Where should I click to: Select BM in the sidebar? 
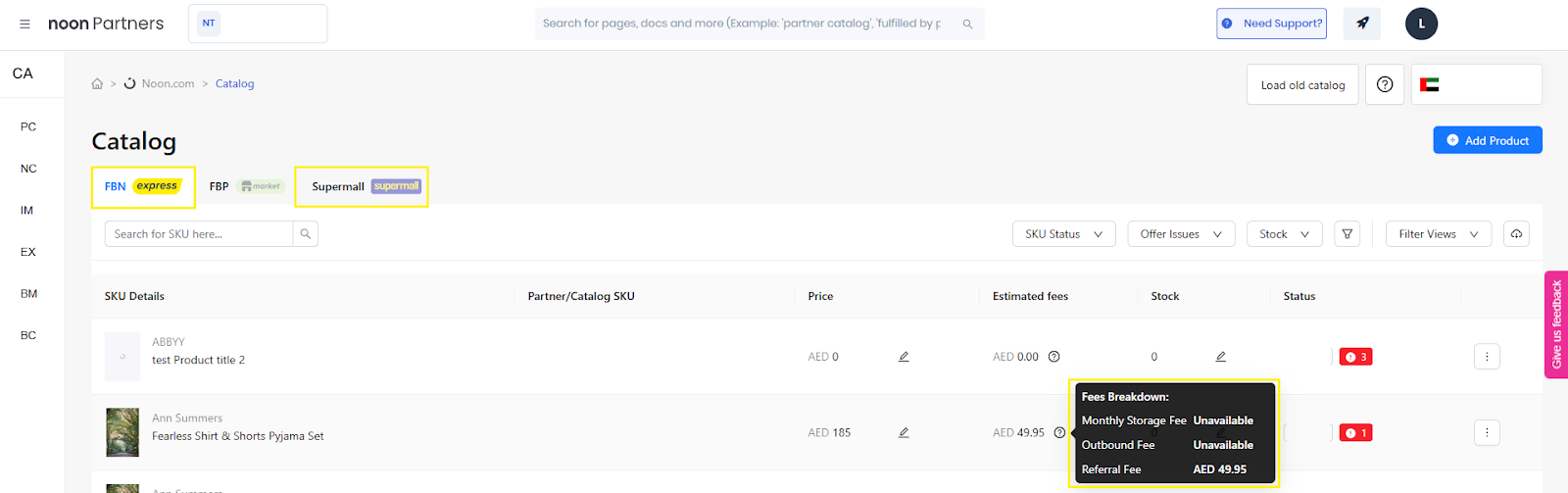click(29, 294)
